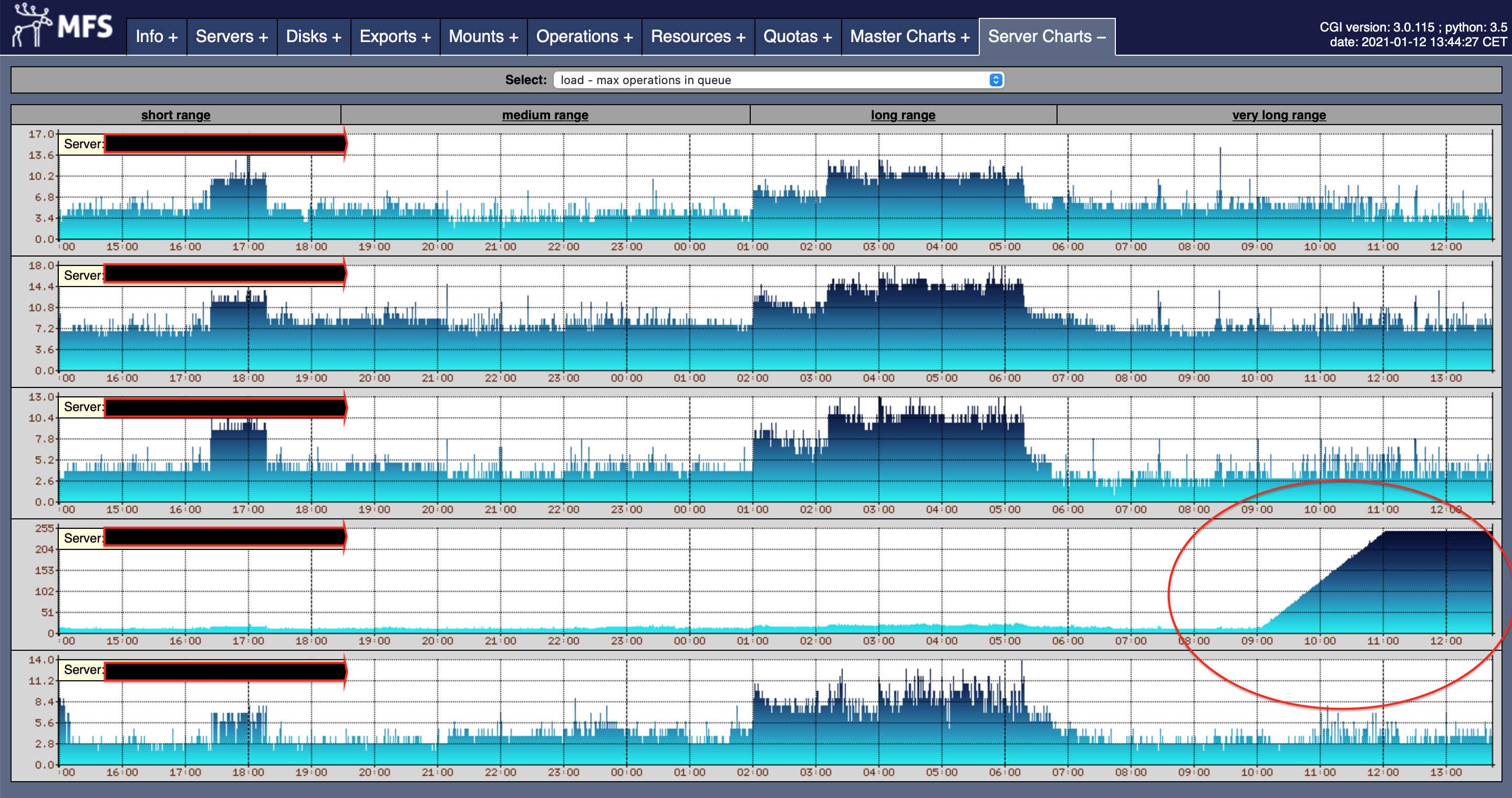
Task: Open the Mounts + tab
Action: coord(484,37)
